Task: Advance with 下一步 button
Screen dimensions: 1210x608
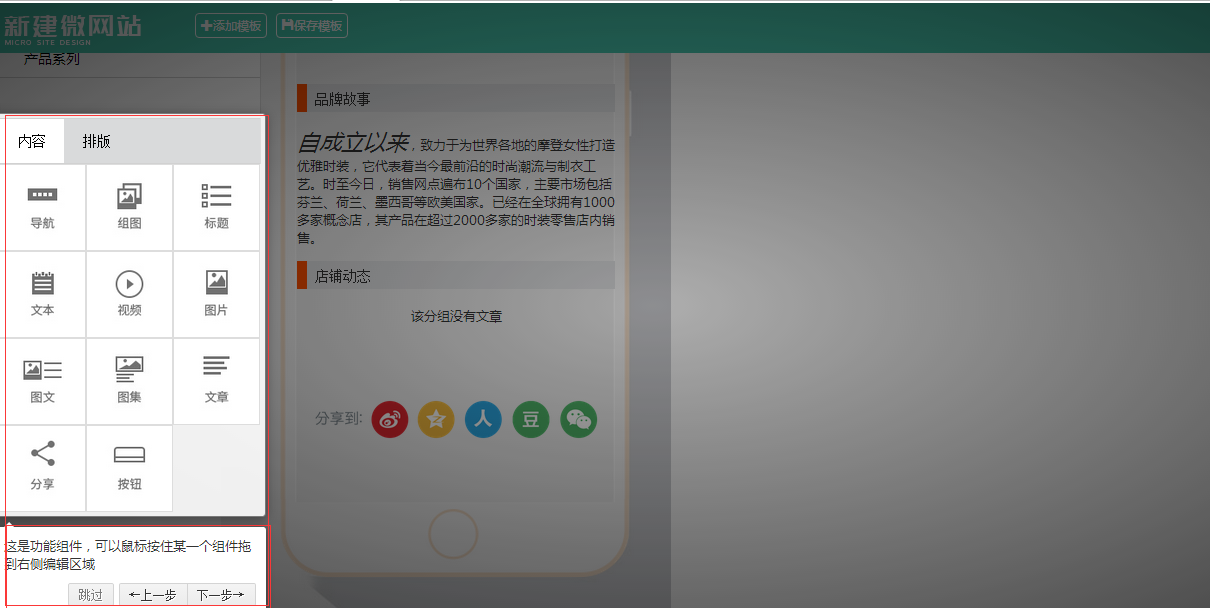Action: [221, 595]
